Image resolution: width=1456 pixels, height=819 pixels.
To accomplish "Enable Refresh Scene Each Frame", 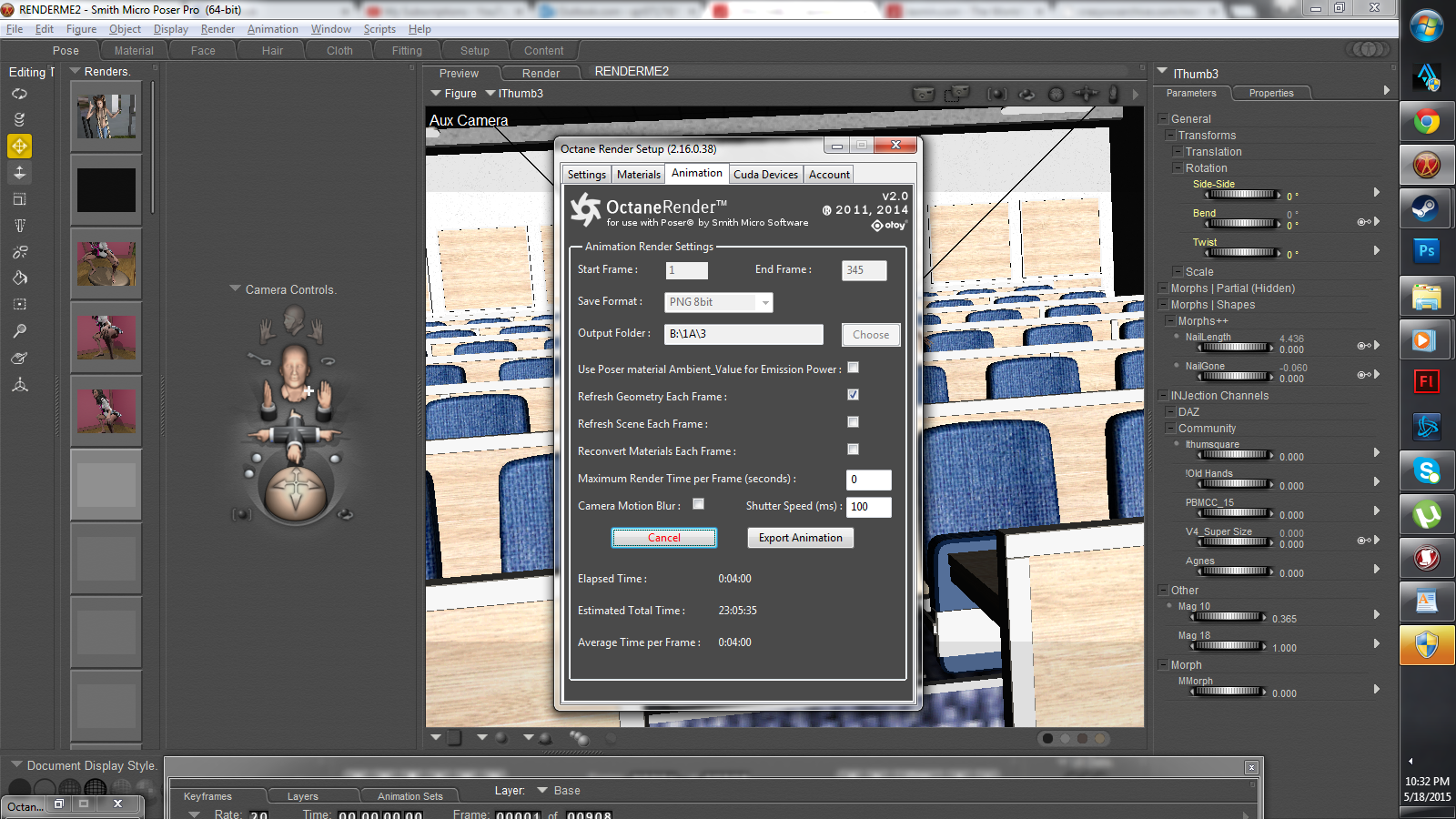I will point(854,422).
